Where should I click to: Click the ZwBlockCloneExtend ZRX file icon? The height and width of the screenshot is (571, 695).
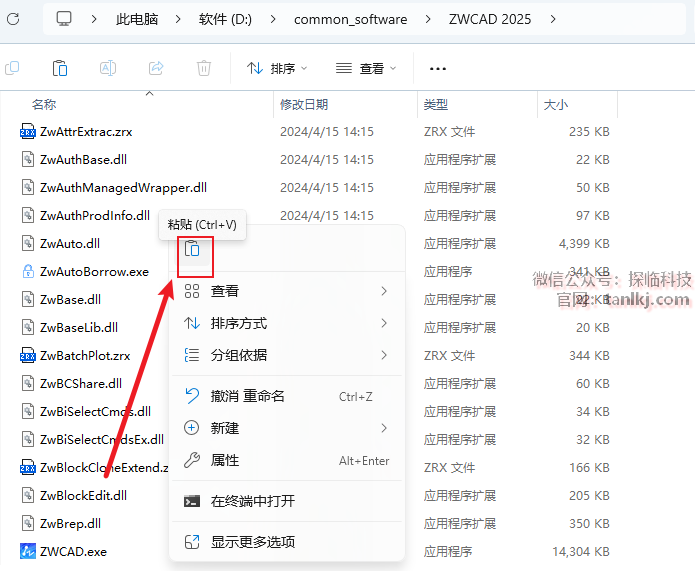pyautogui.click(x=28, y=467)
